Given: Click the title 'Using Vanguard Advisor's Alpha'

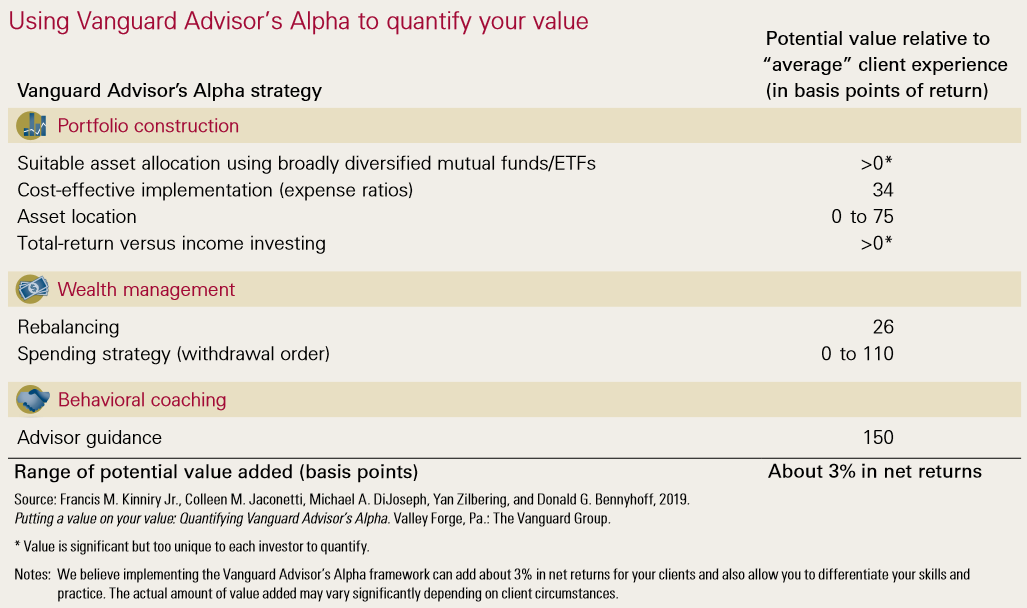Looking at the screenshot, I should [x=300, y=20].
